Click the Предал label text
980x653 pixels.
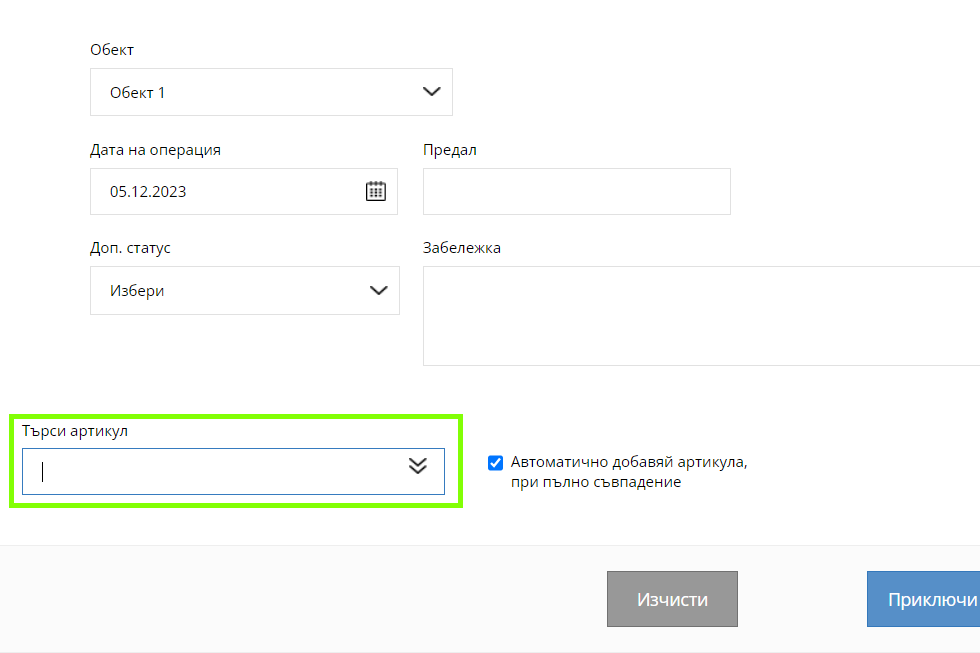pos(450,150)
